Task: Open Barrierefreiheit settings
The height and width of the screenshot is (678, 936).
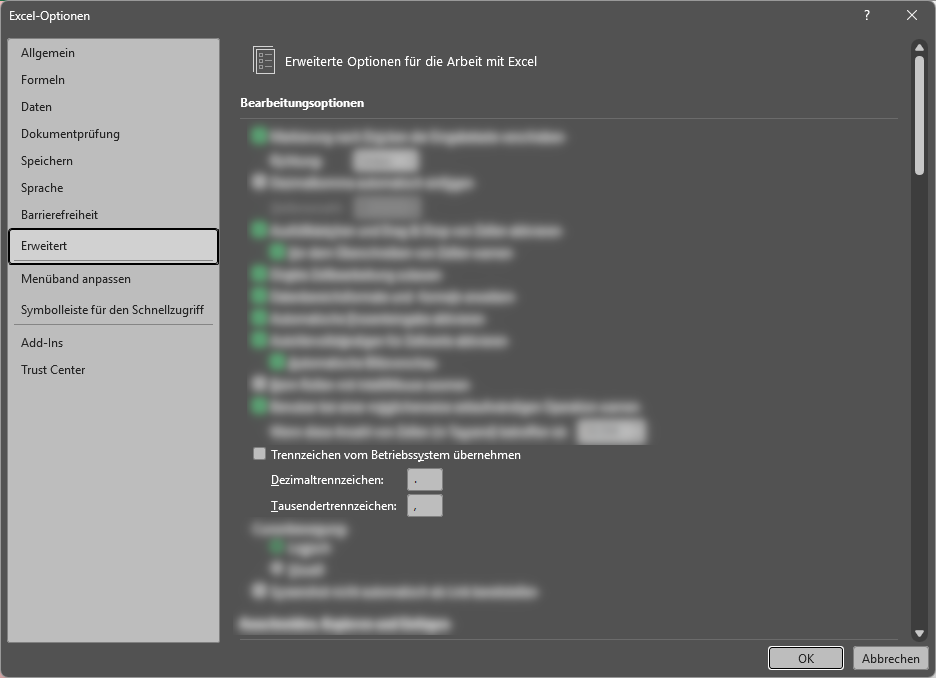Action: tap(113, 214)
